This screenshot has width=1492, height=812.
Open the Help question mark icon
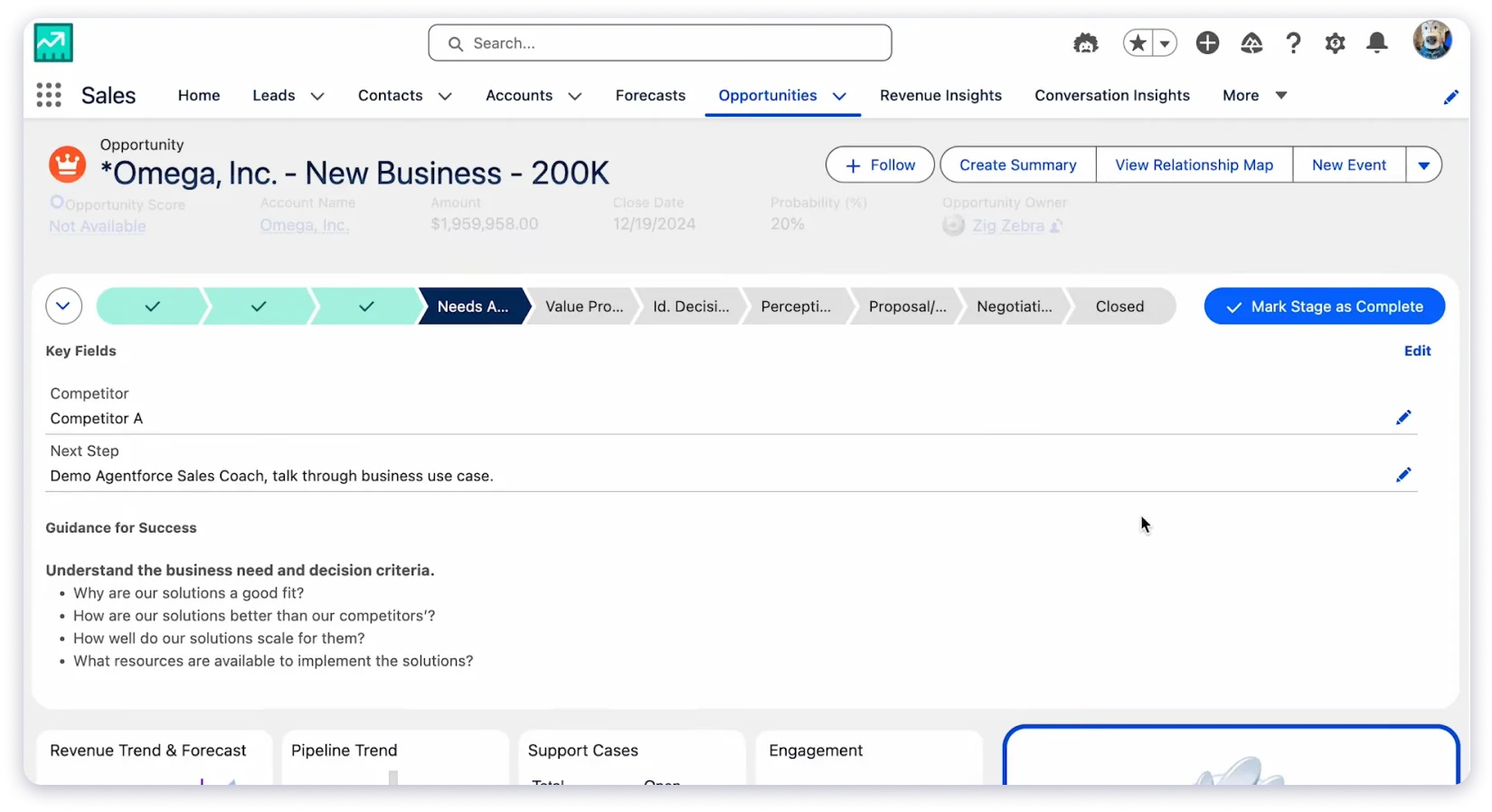tap(1294, 42)
